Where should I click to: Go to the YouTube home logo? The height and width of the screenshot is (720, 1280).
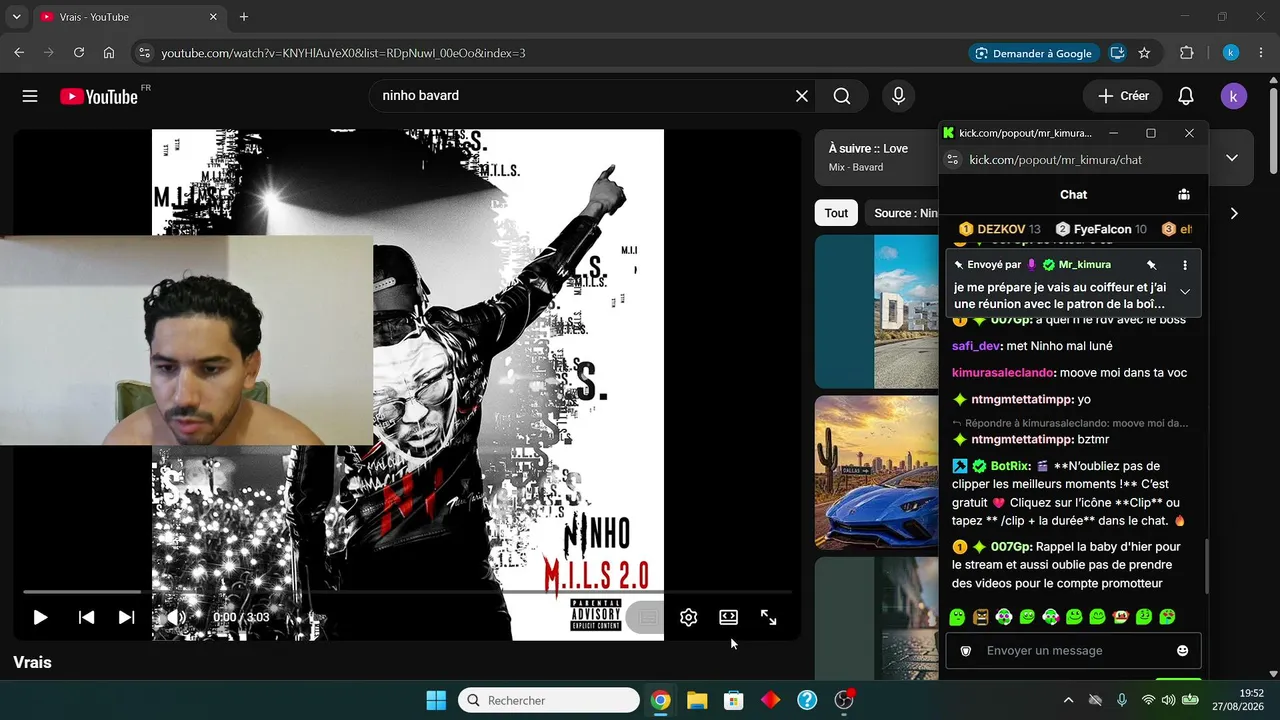(98, 96)
